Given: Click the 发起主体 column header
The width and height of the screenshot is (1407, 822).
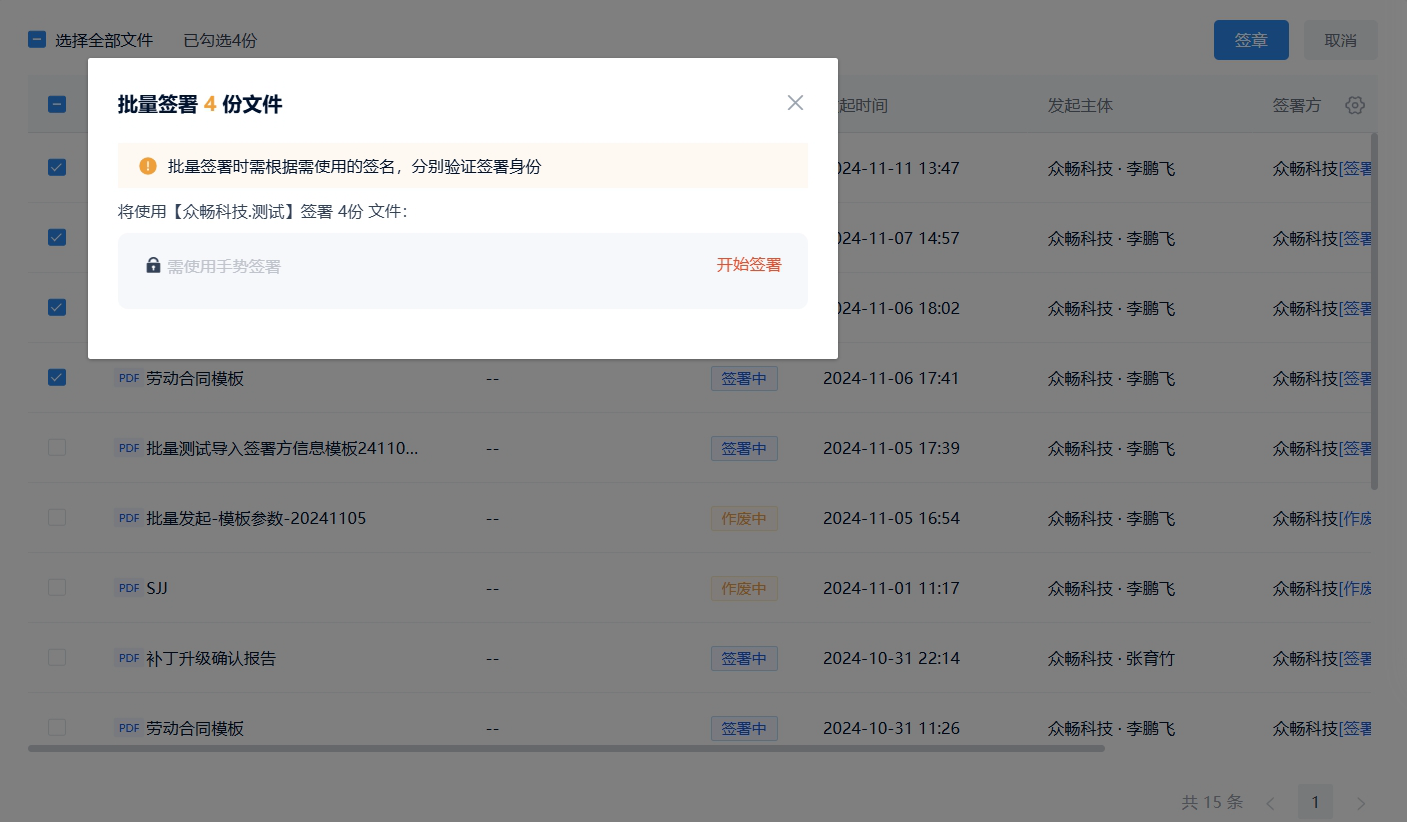Looking at the screenshot, I should coord(1080,105).
